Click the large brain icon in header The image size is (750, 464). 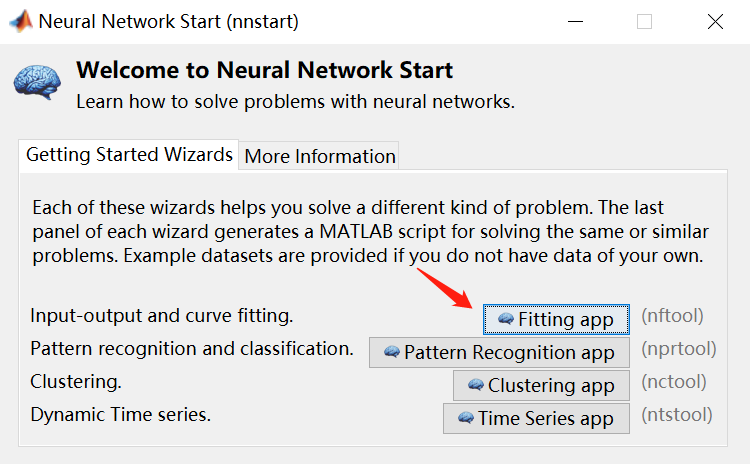tap(37, 81)
